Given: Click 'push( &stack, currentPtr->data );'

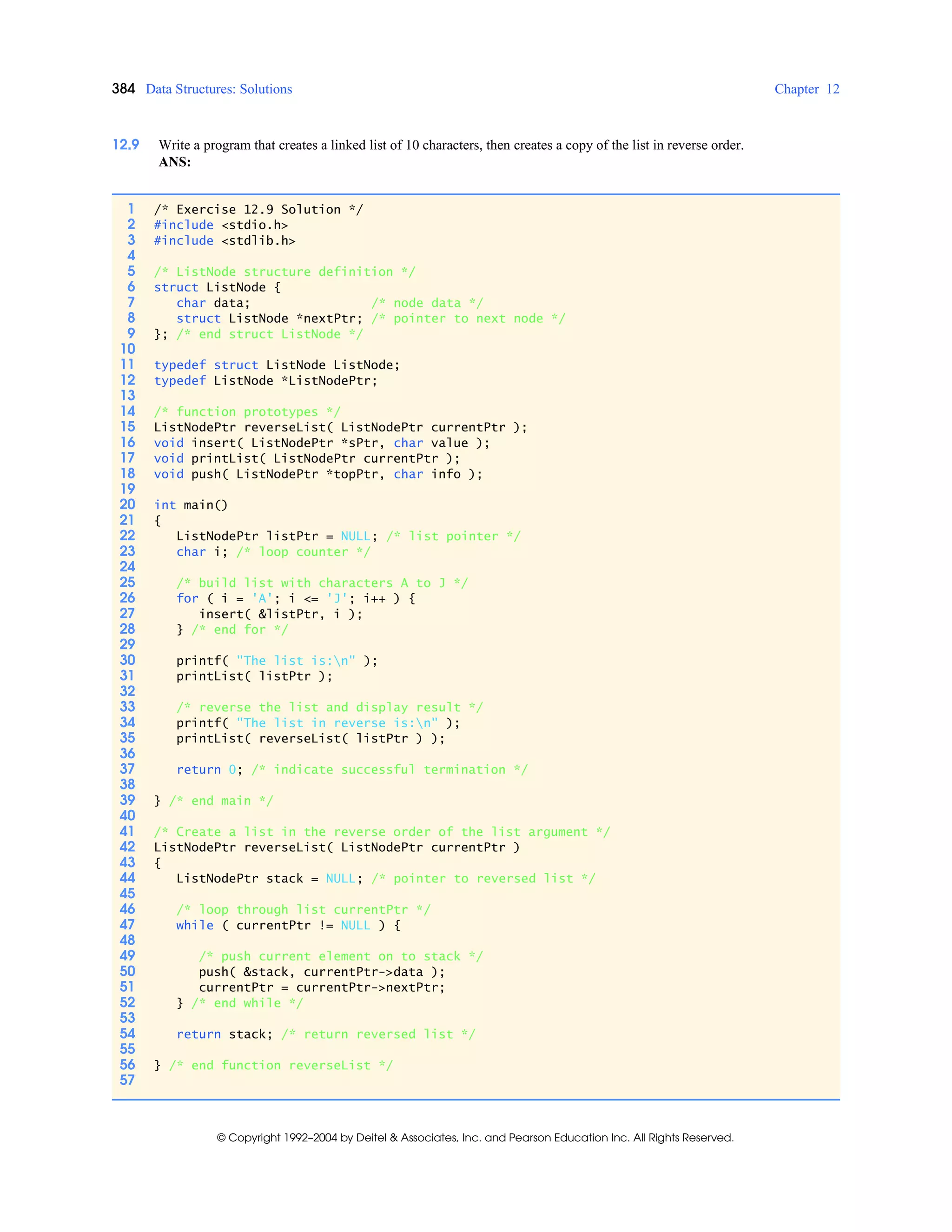Looking at the screenshot, I should coord(322,972).
